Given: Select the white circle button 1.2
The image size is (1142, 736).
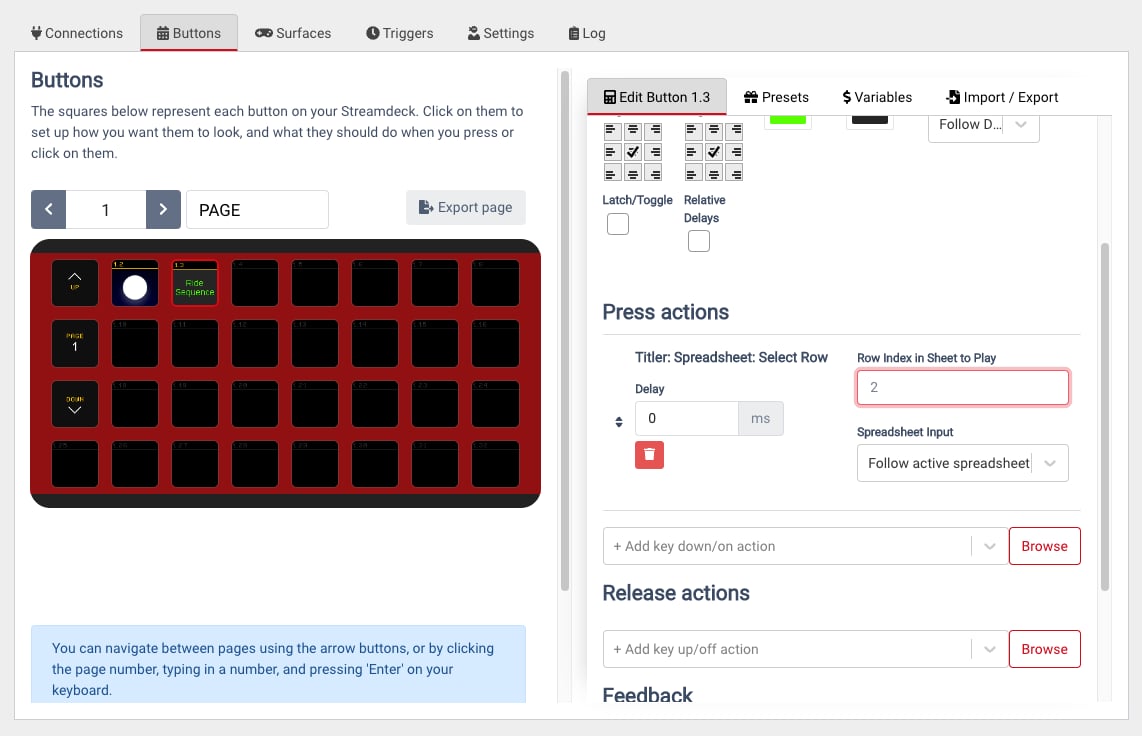Looking at the screenshot, I should 135,282.
